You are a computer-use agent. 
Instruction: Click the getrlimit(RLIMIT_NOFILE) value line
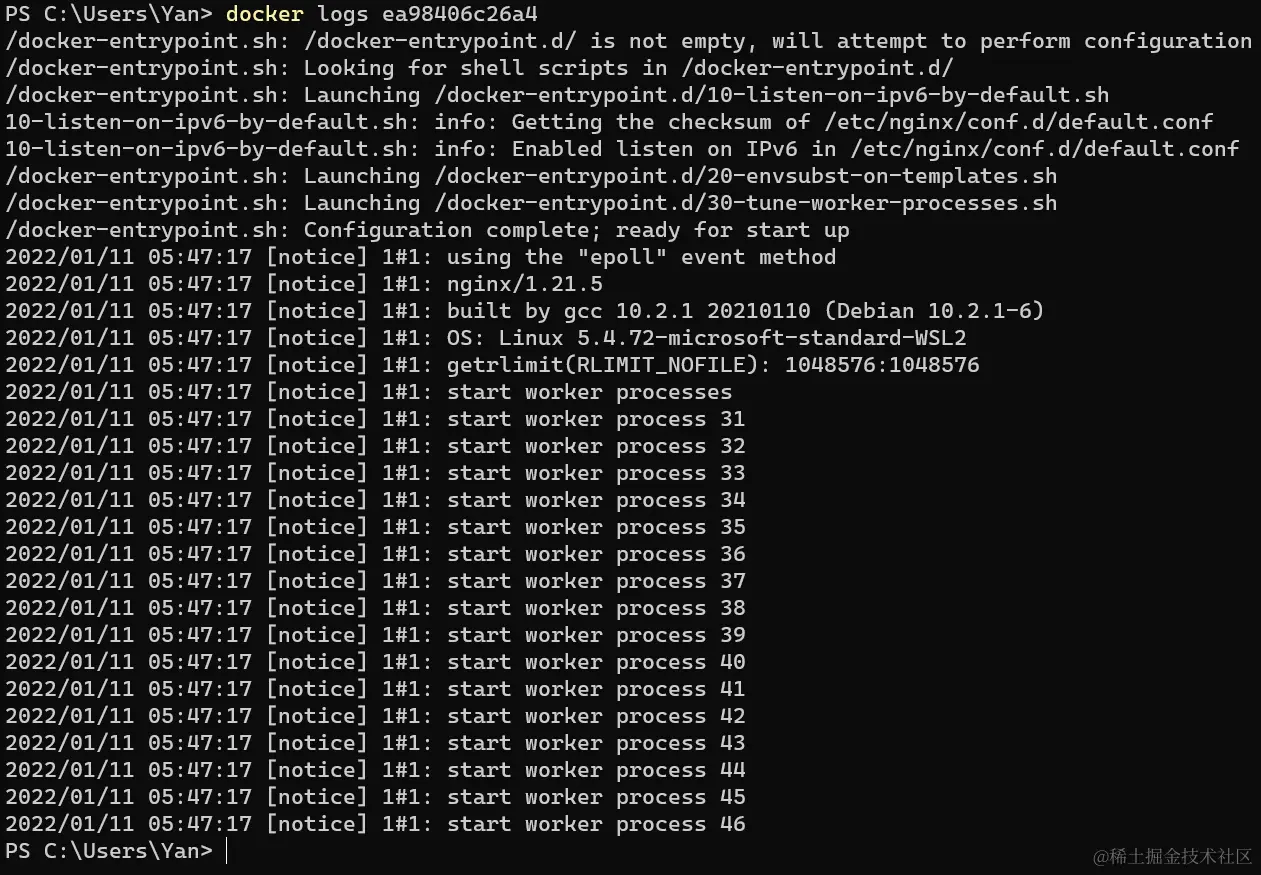(492, 365)
